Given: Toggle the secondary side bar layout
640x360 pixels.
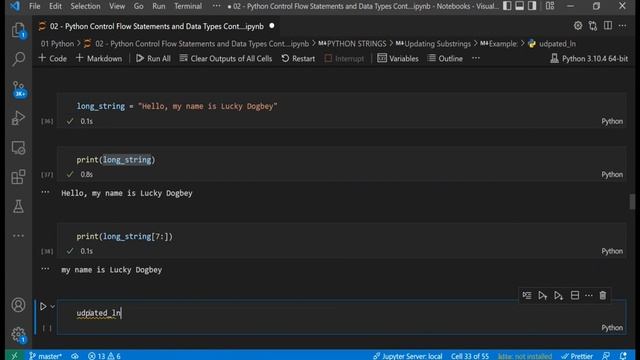Looking at the screenshot, I should (532, 6).
